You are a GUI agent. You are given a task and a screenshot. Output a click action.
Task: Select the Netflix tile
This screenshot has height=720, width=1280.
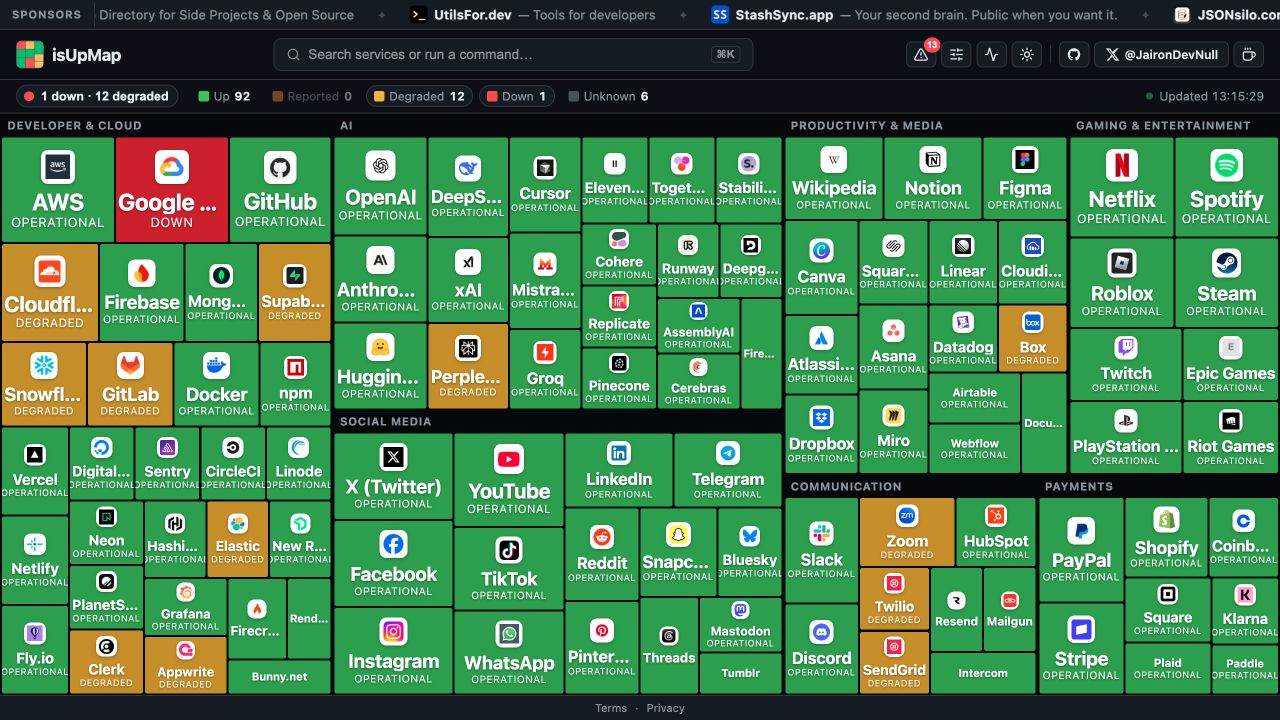1122,186
